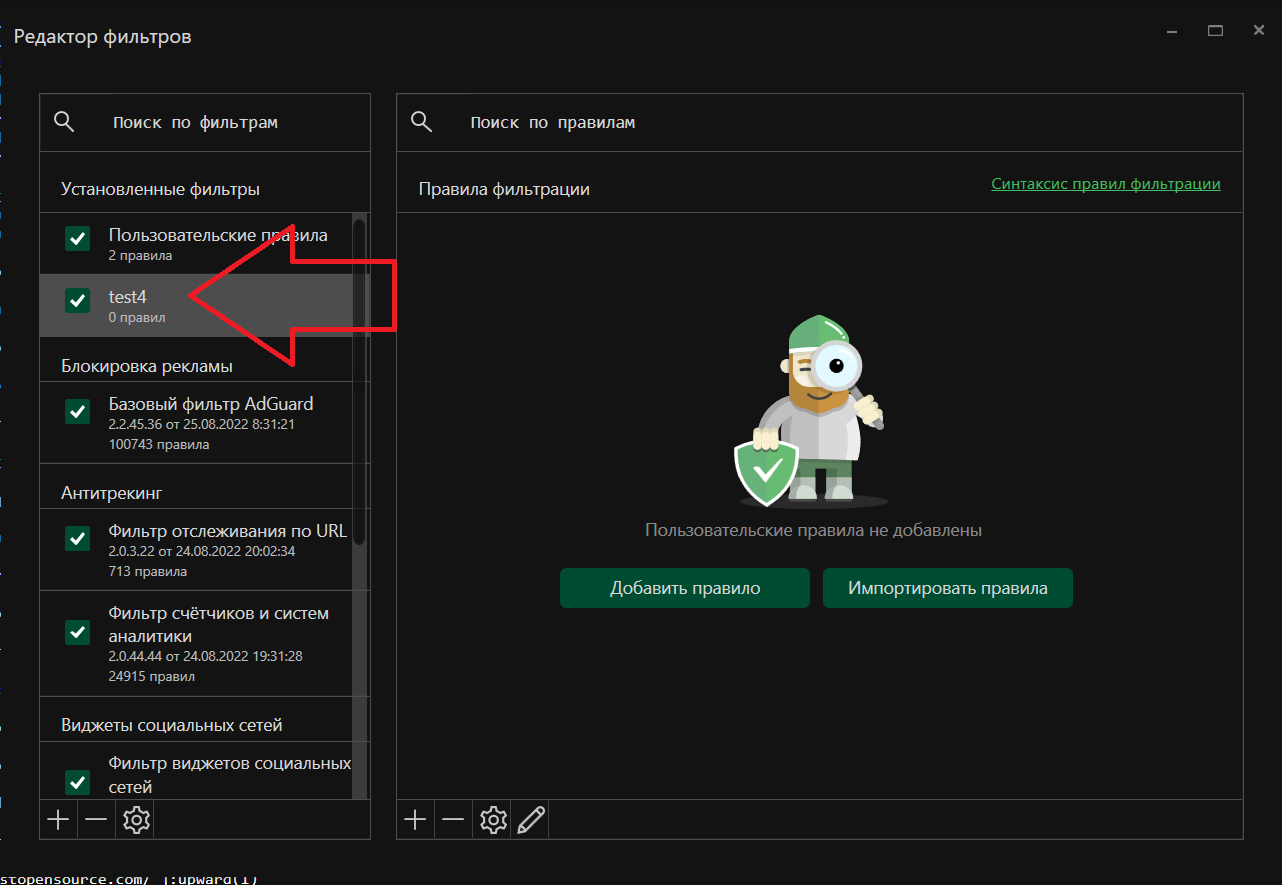Screen dimensions: 1282x885
Task: Disable Фильтр отслеживания по URL
Action: [77, 538]
